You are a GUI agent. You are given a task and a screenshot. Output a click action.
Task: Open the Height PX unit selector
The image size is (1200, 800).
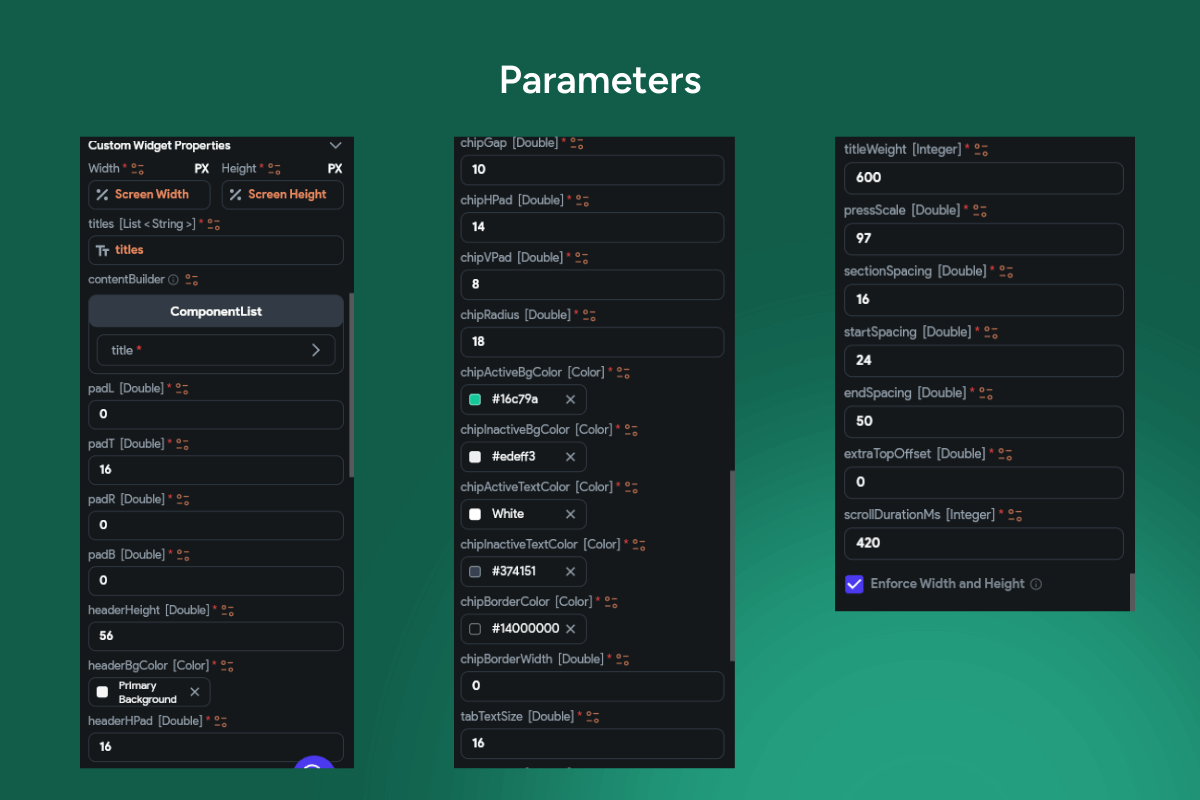(x=335, y=169)
